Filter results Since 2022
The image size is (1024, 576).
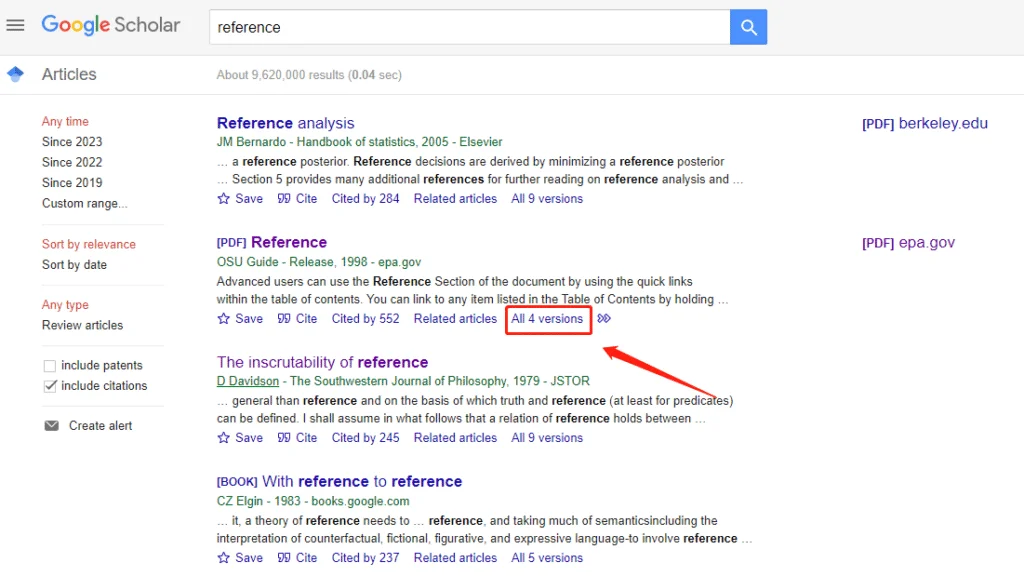[x=72, y=162]
